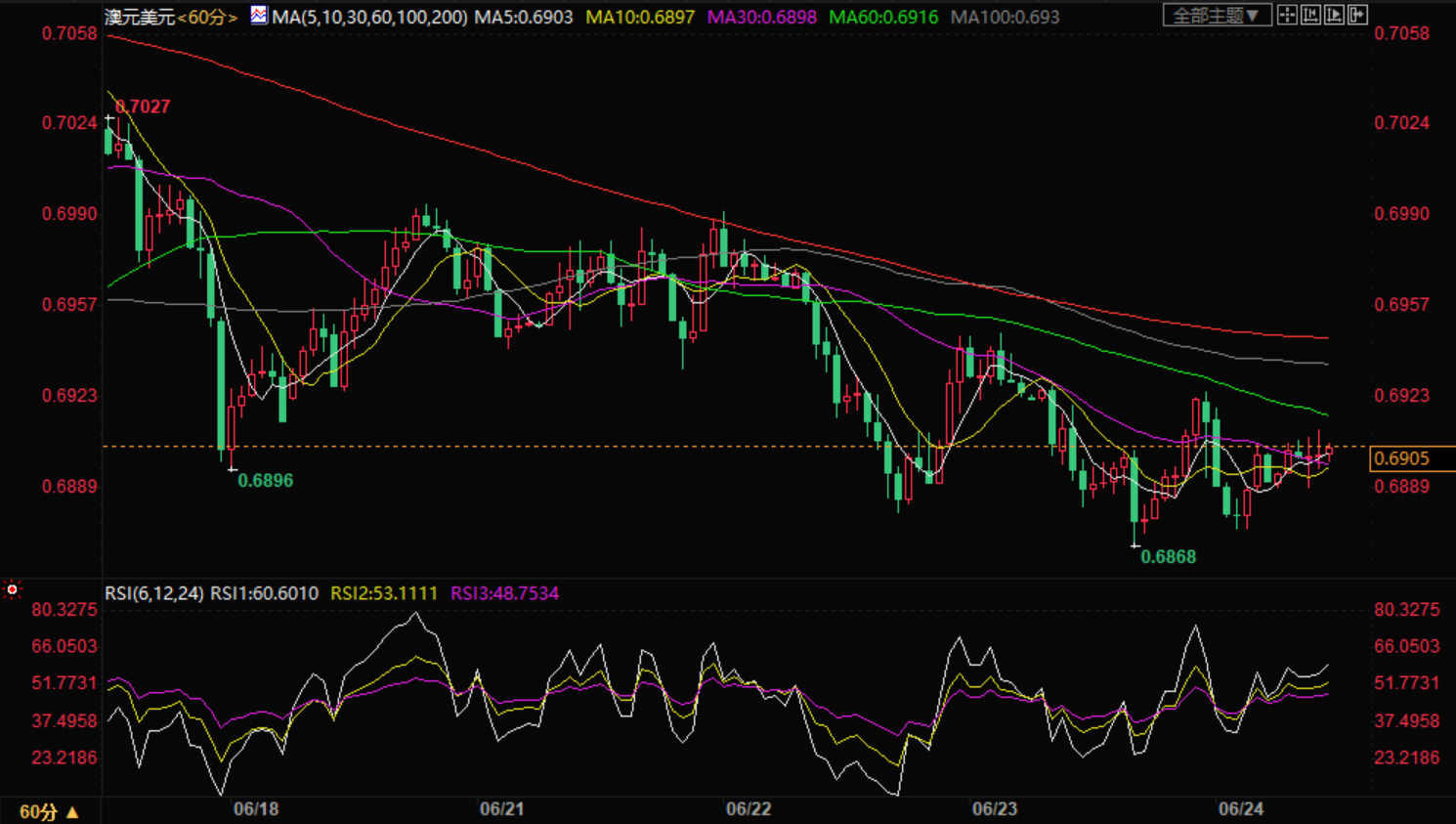Click the rightmost exit-arrow icon in top toolbar
1456x824 pixels.
coord(1357,15)
